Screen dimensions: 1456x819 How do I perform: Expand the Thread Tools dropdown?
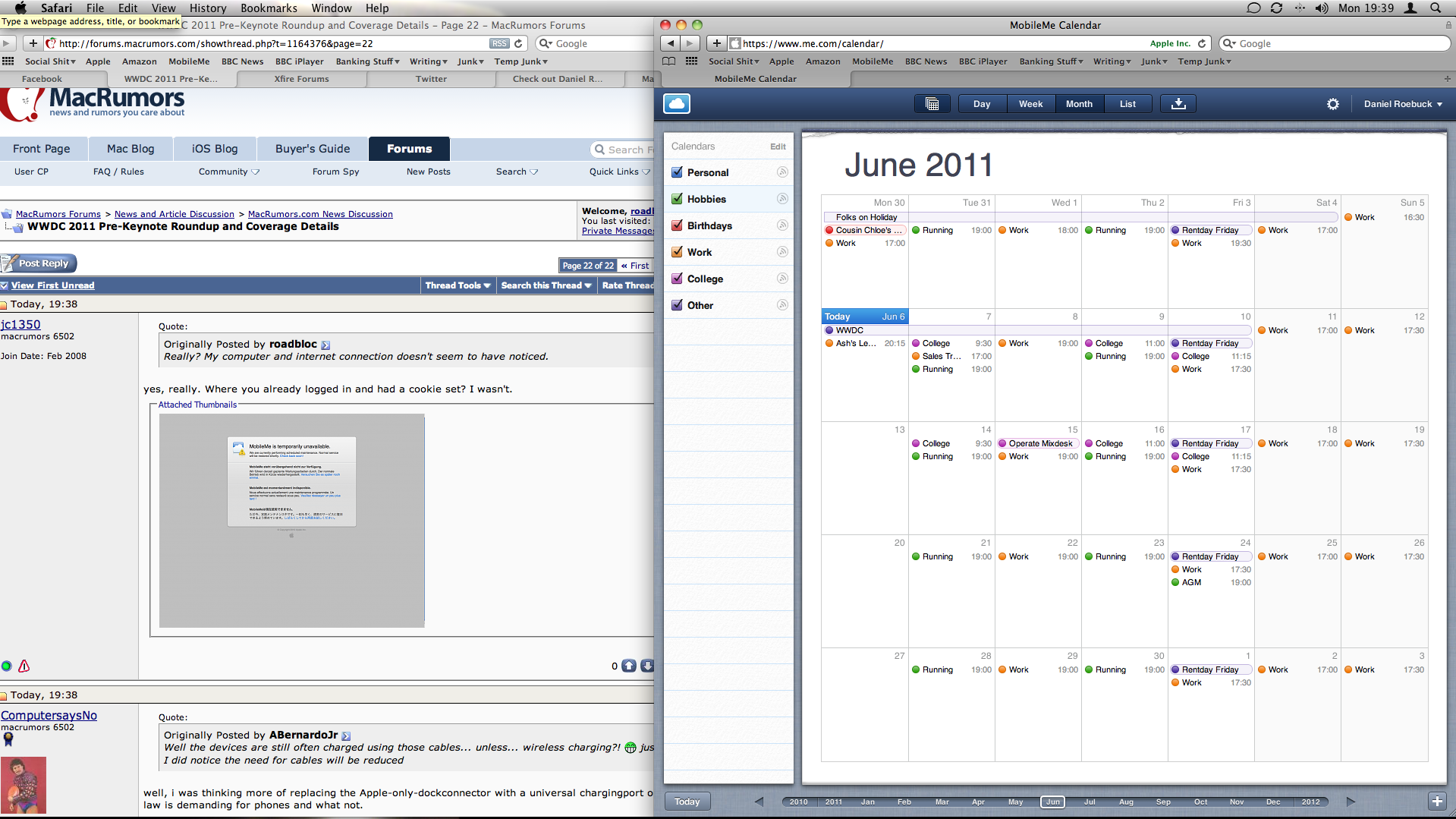click(458, 285)
